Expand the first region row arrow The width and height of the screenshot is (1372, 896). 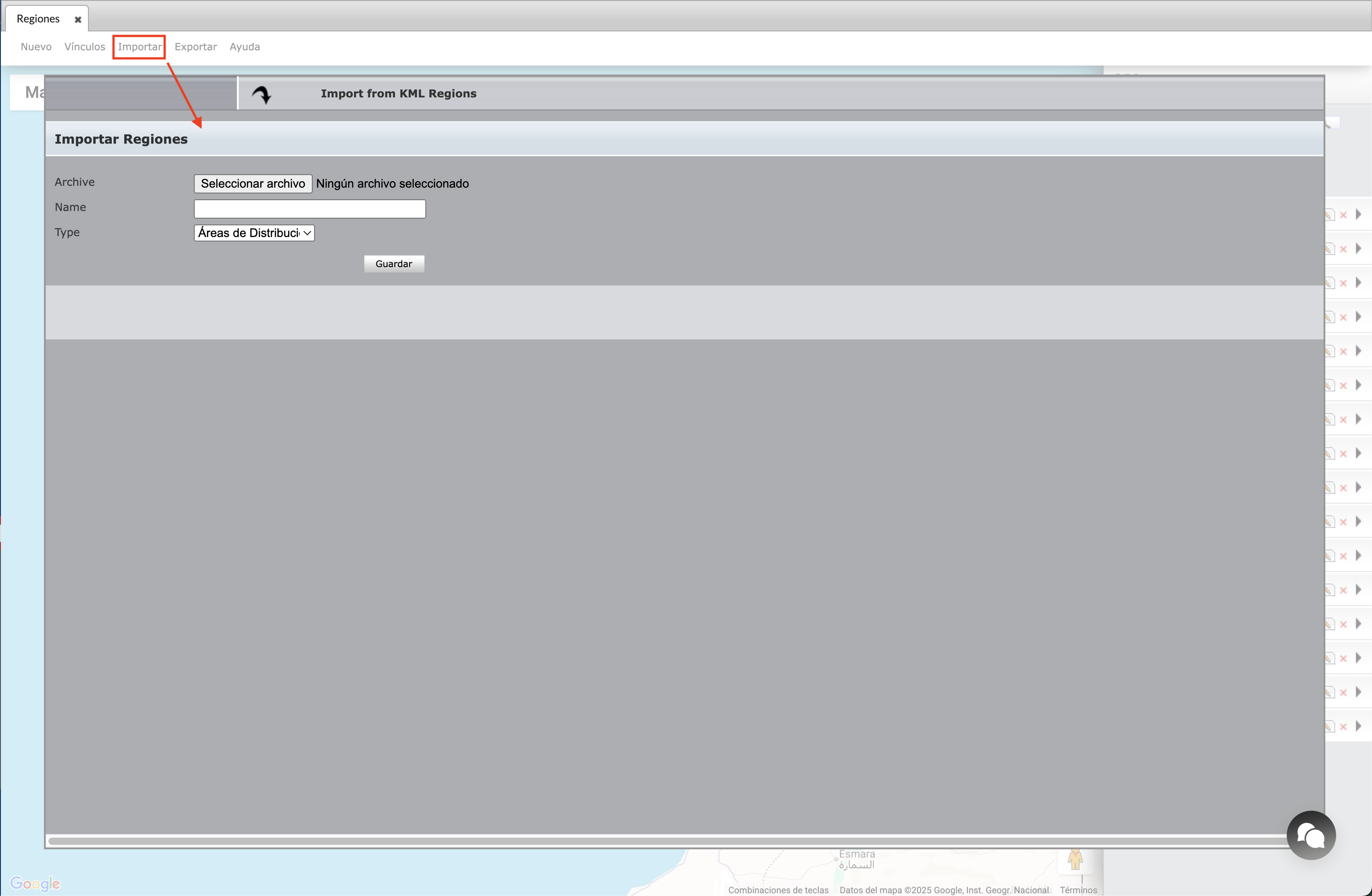(x=1358, y=215)
